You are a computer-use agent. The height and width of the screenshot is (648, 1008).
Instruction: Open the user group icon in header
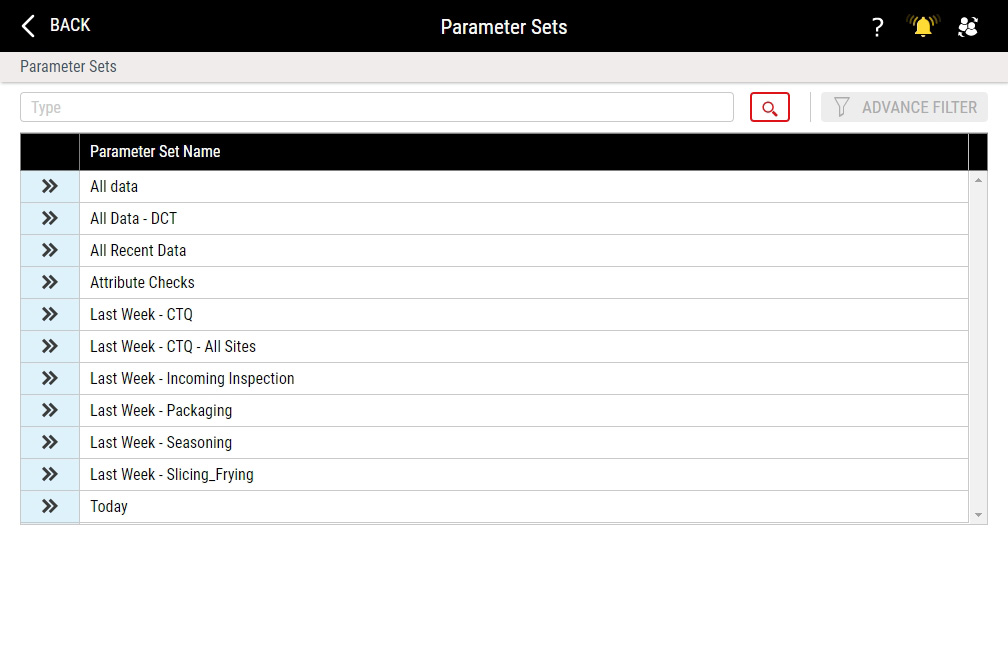pos(968,26)
